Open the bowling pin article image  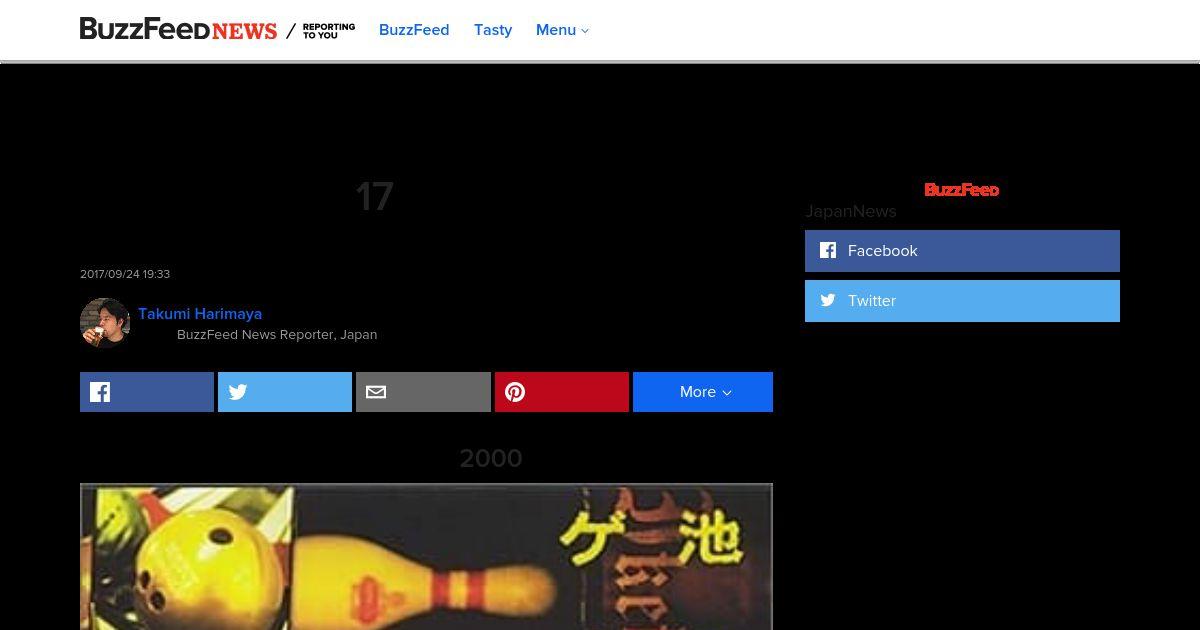click(x=426, y=556)
